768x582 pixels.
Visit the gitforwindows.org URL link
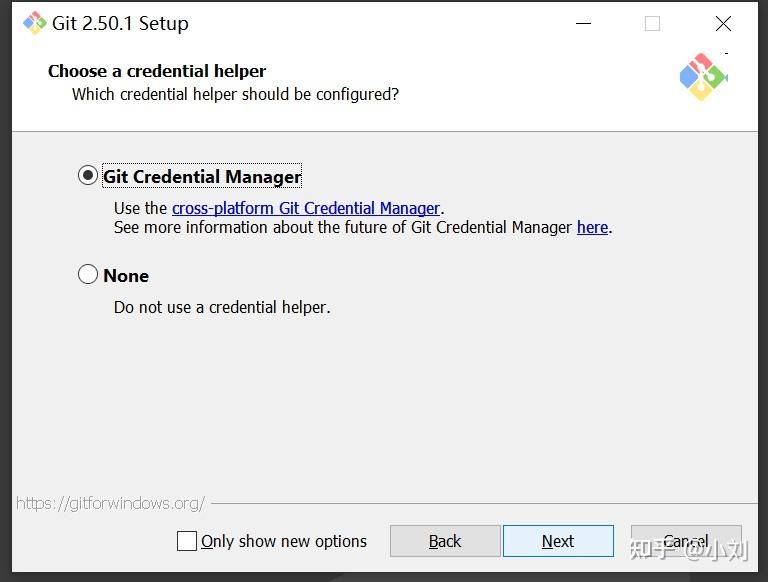[110, 503]
